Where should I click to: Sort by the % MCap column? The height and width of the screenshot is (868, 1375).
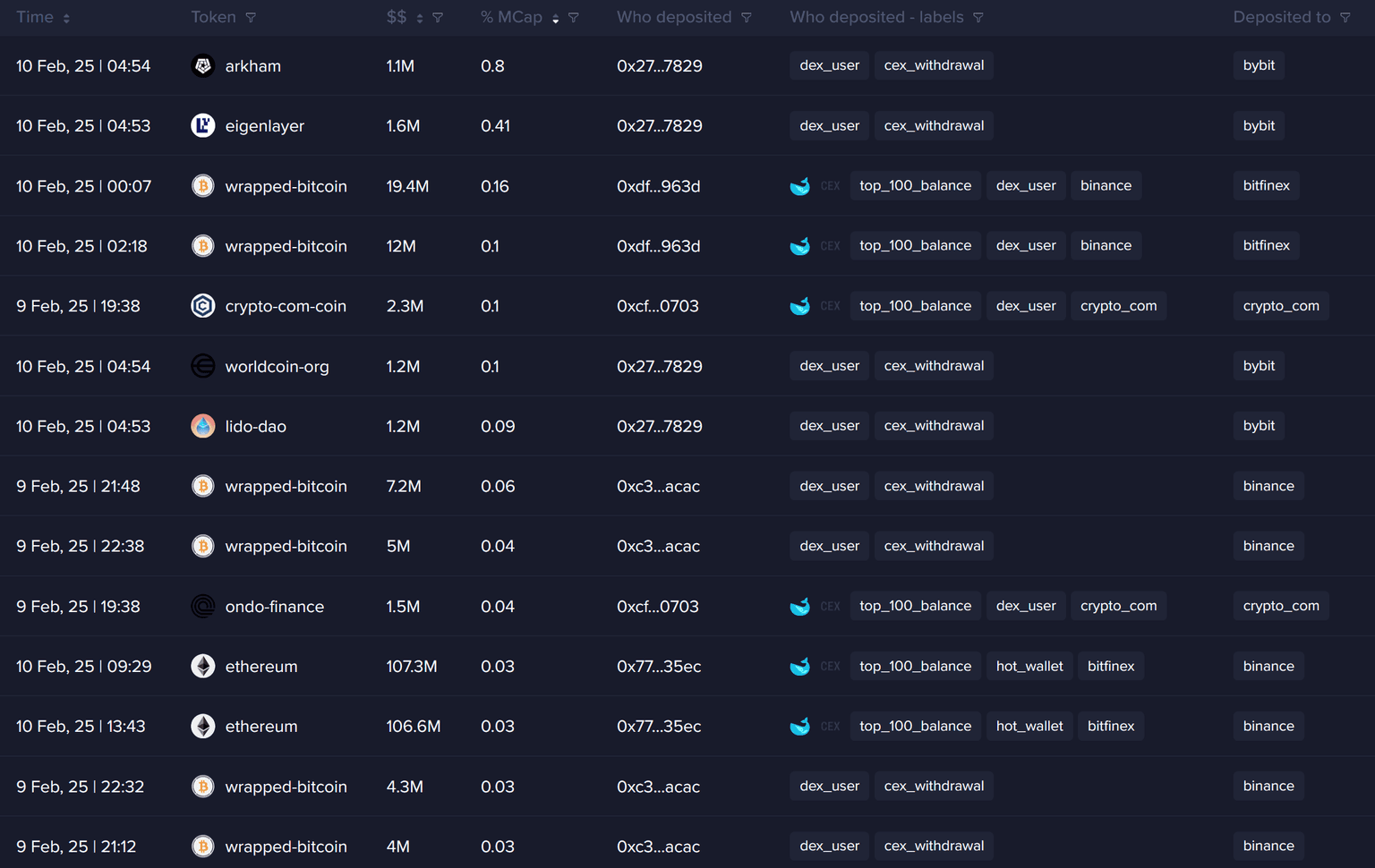[556, 18]
